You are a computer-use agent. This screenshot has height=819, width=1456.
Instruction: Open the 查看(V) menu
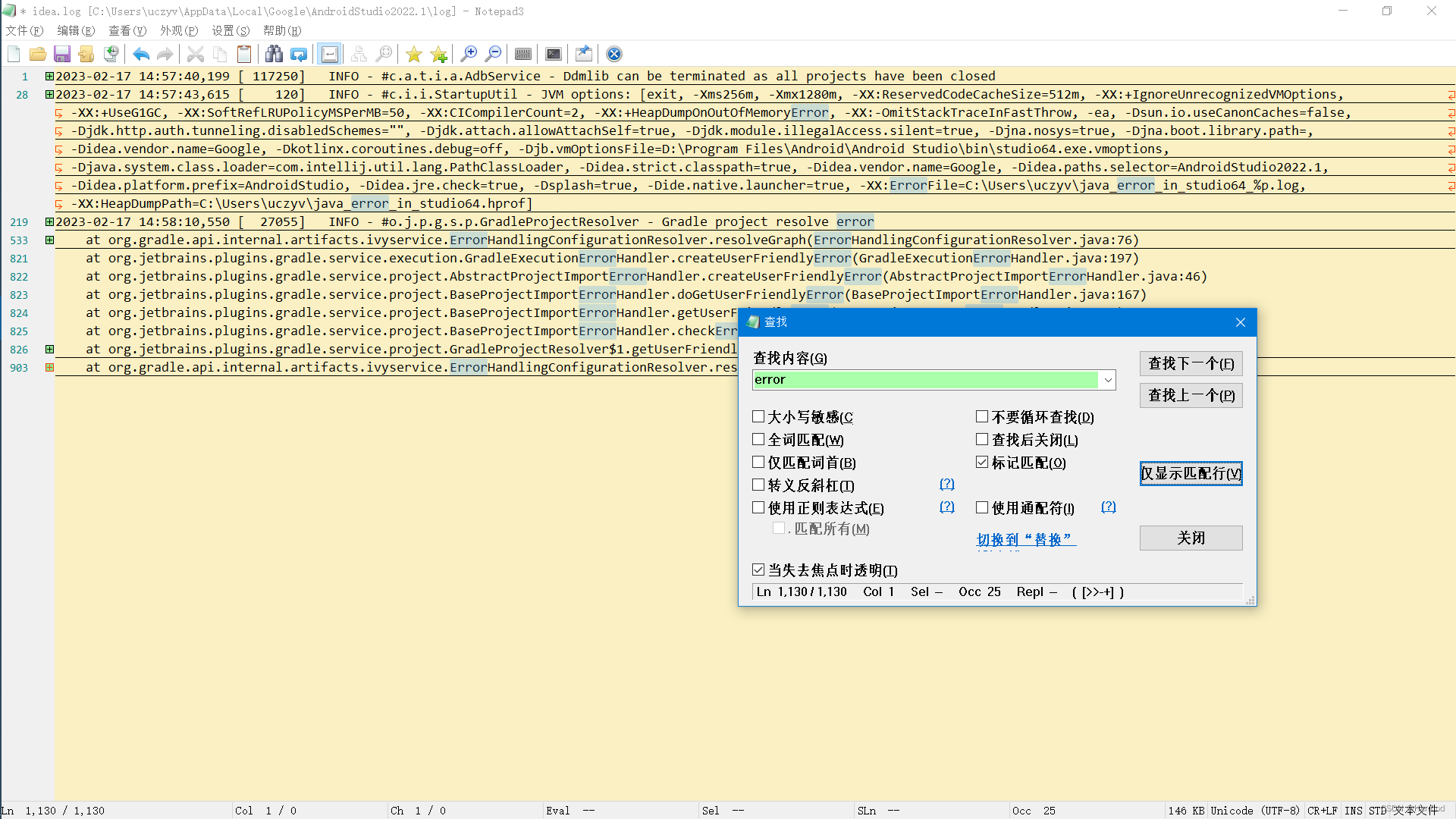coord(127,30)
